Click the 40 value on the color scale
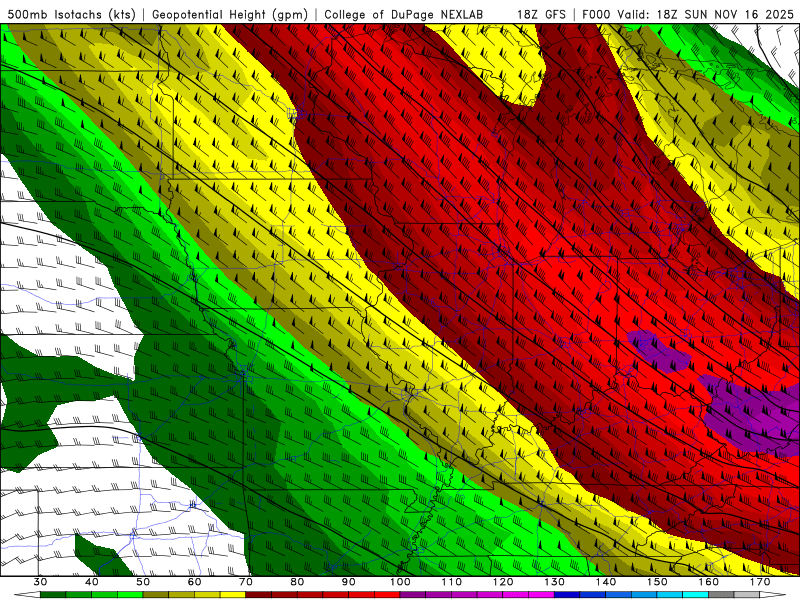 coord(92,582)
